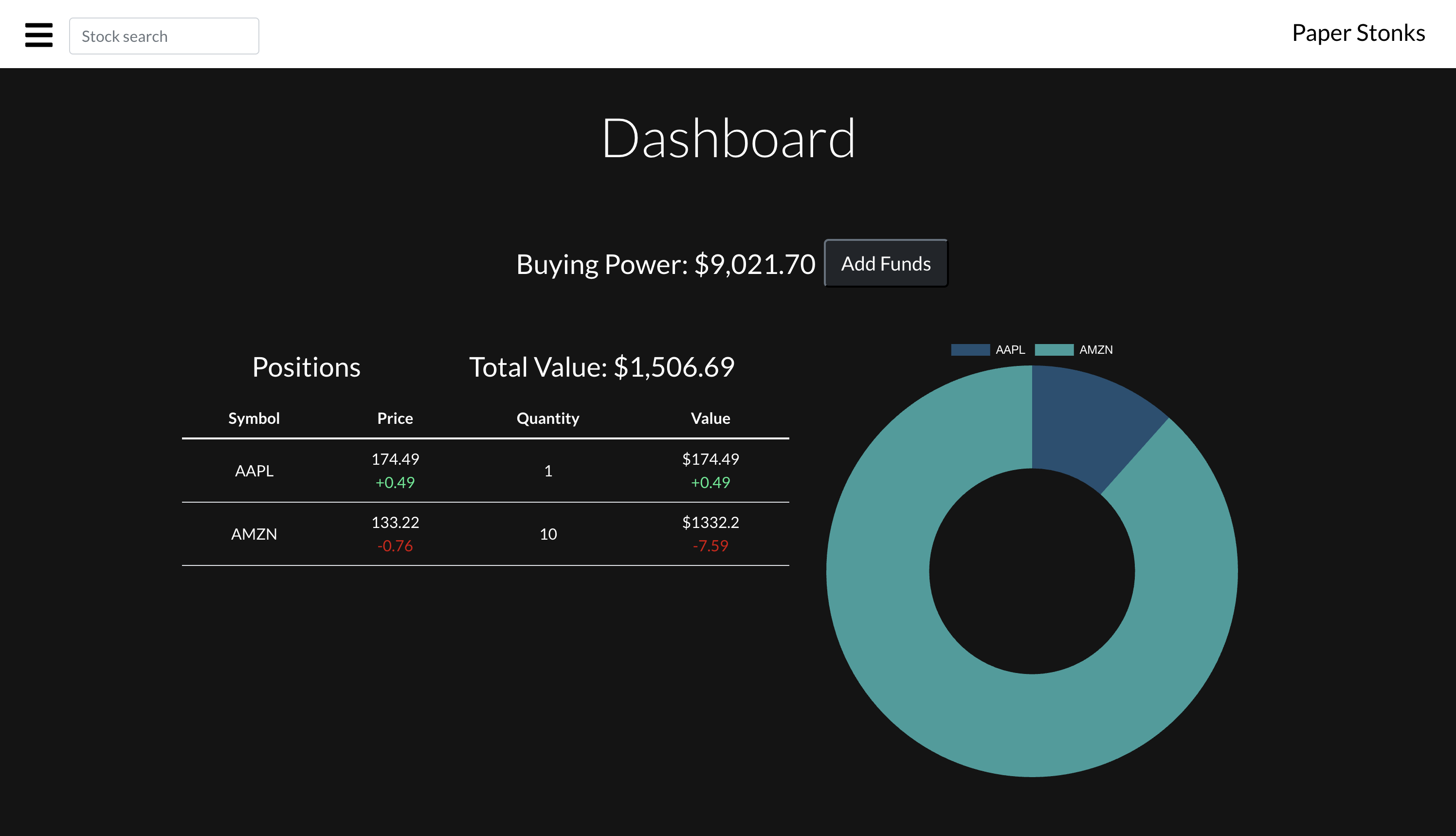Click the Quantity column header
1456x836 pixels.
548,418
